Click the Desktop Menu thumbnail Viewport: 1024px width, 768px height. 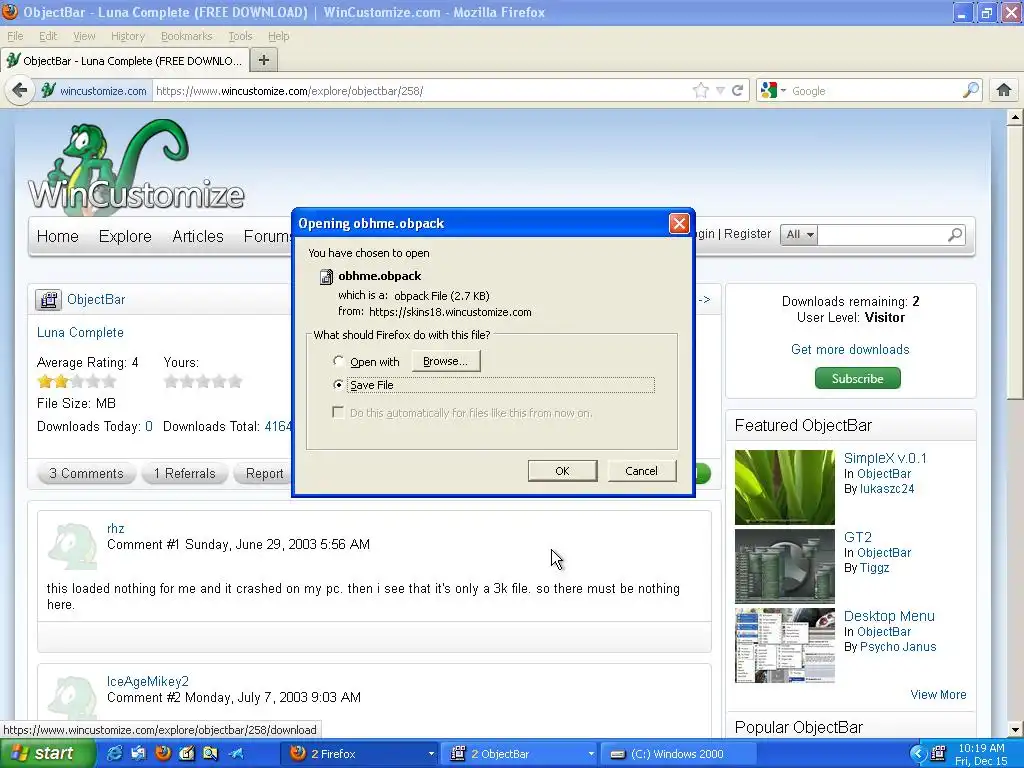pos(784,645)
